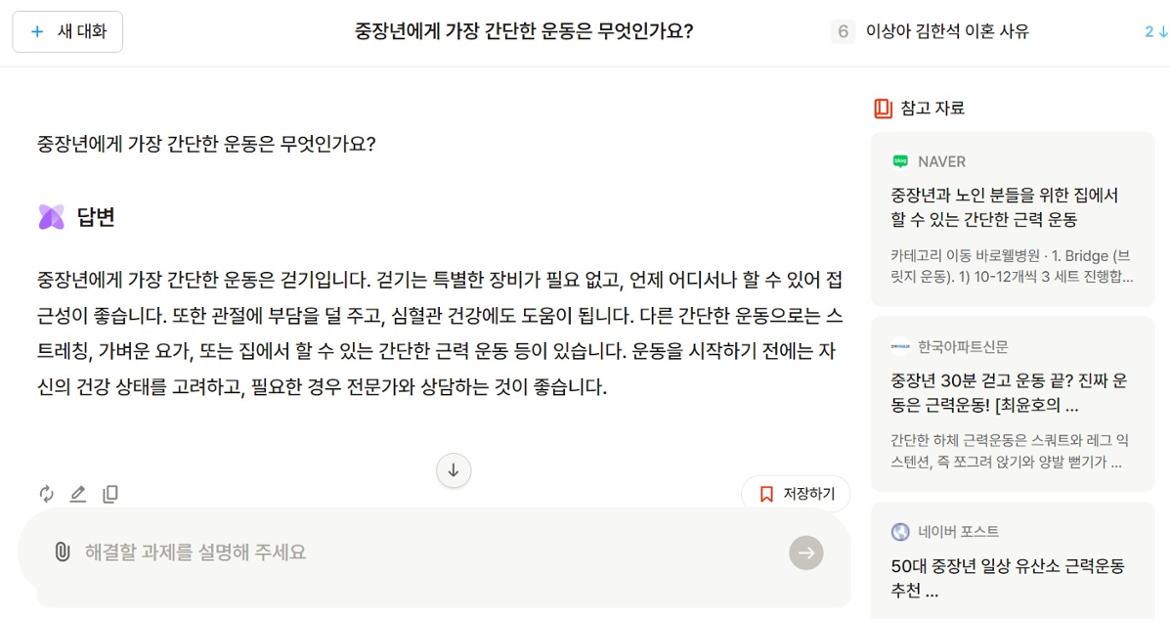Click the send arrow in the input box

click(806, 552)
